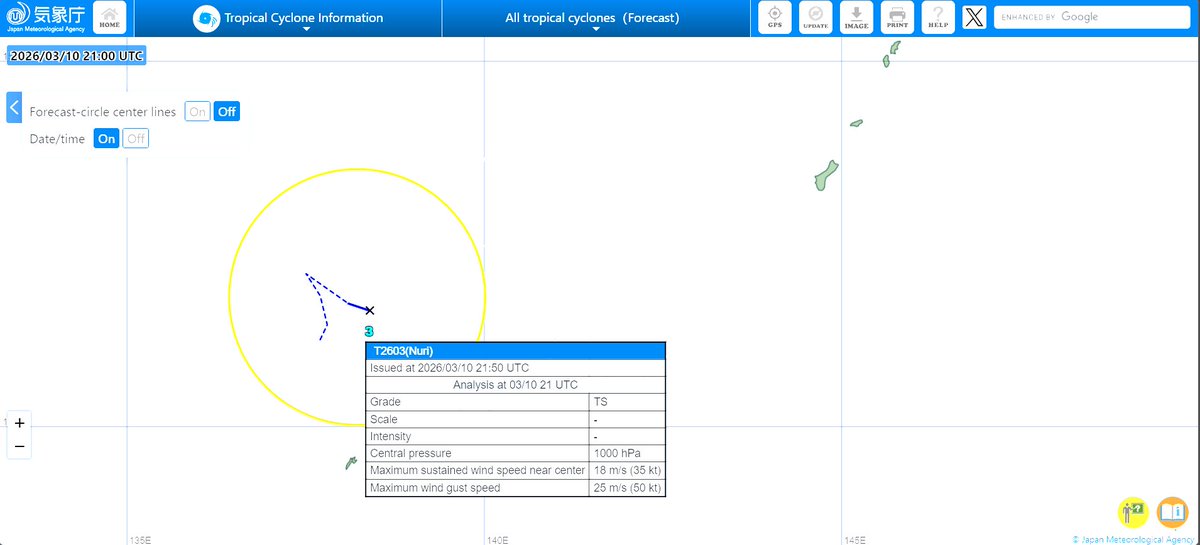Click the 140E longitude label
Screen dimensions: 1200x545
tap(497, 540)
